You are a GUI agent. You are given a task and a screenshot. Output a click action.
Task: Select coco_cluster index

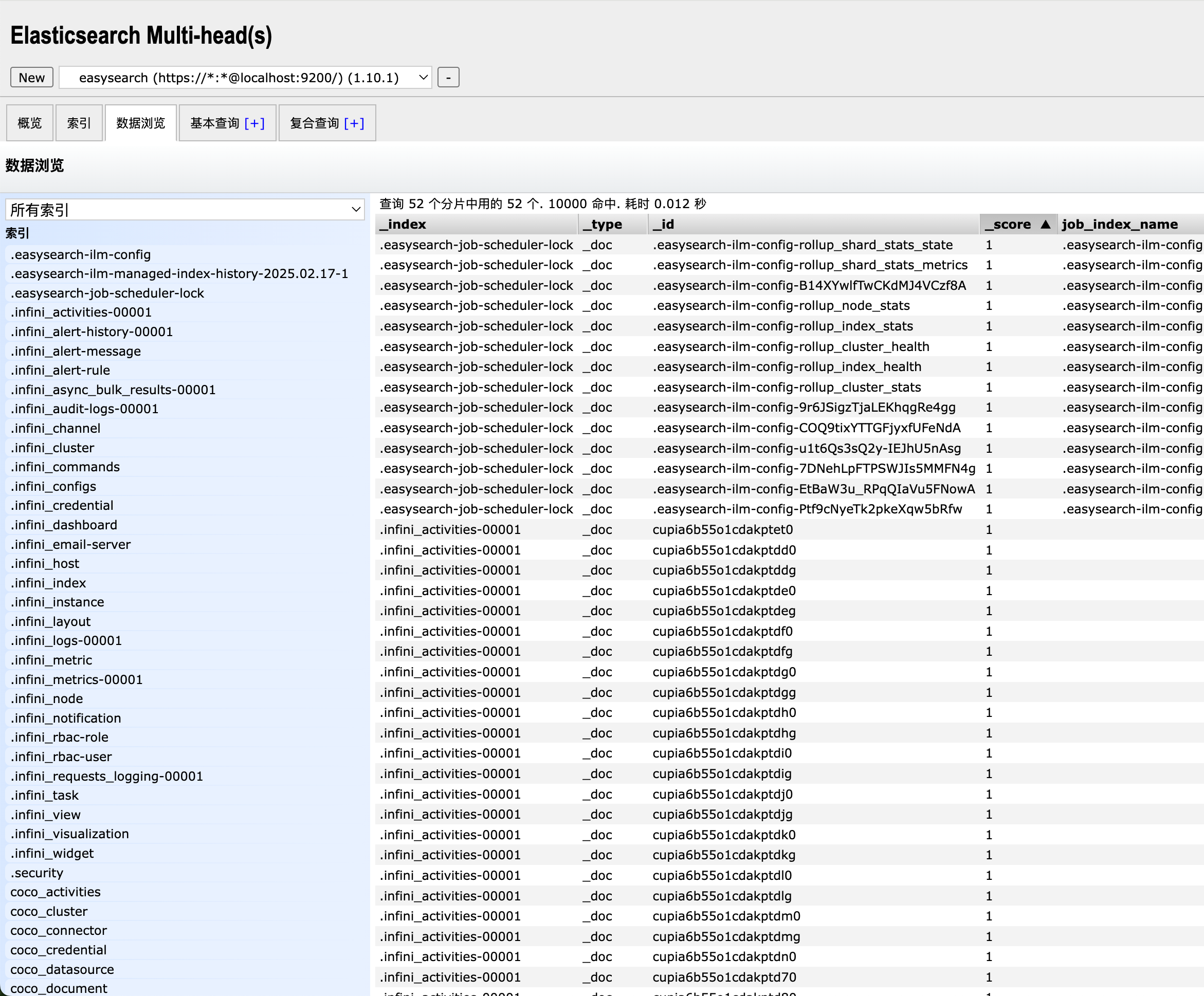click(x=185, y=911)
